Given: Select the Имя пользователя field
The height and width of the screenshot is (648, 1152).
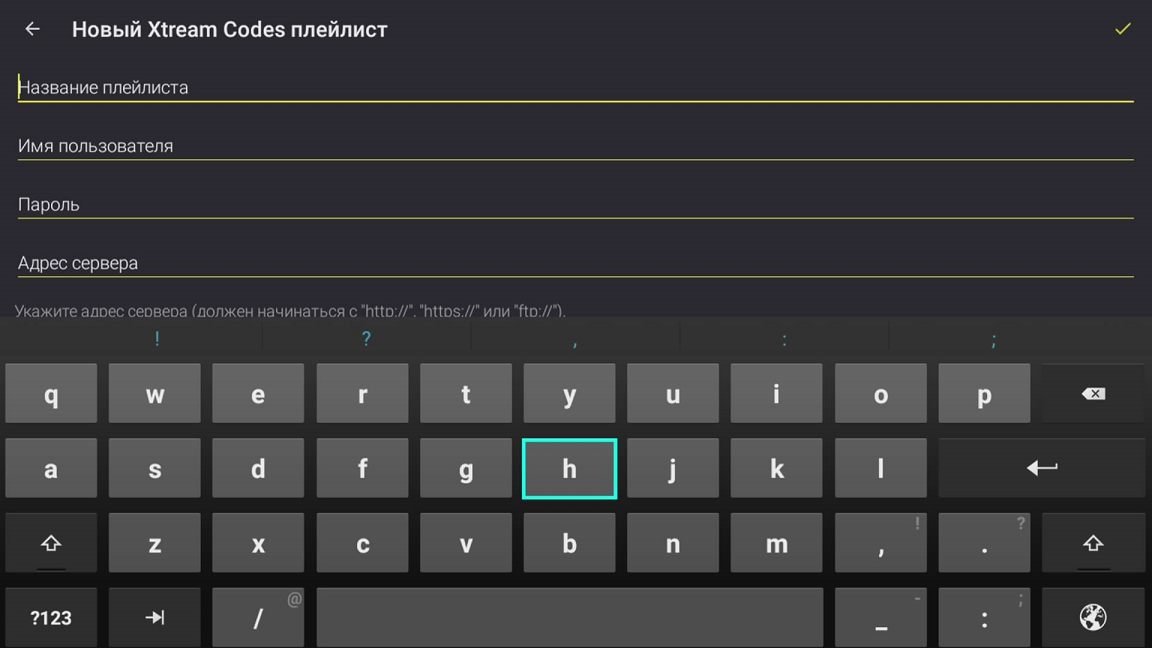Looking at the screenshot, I should 575,146.
